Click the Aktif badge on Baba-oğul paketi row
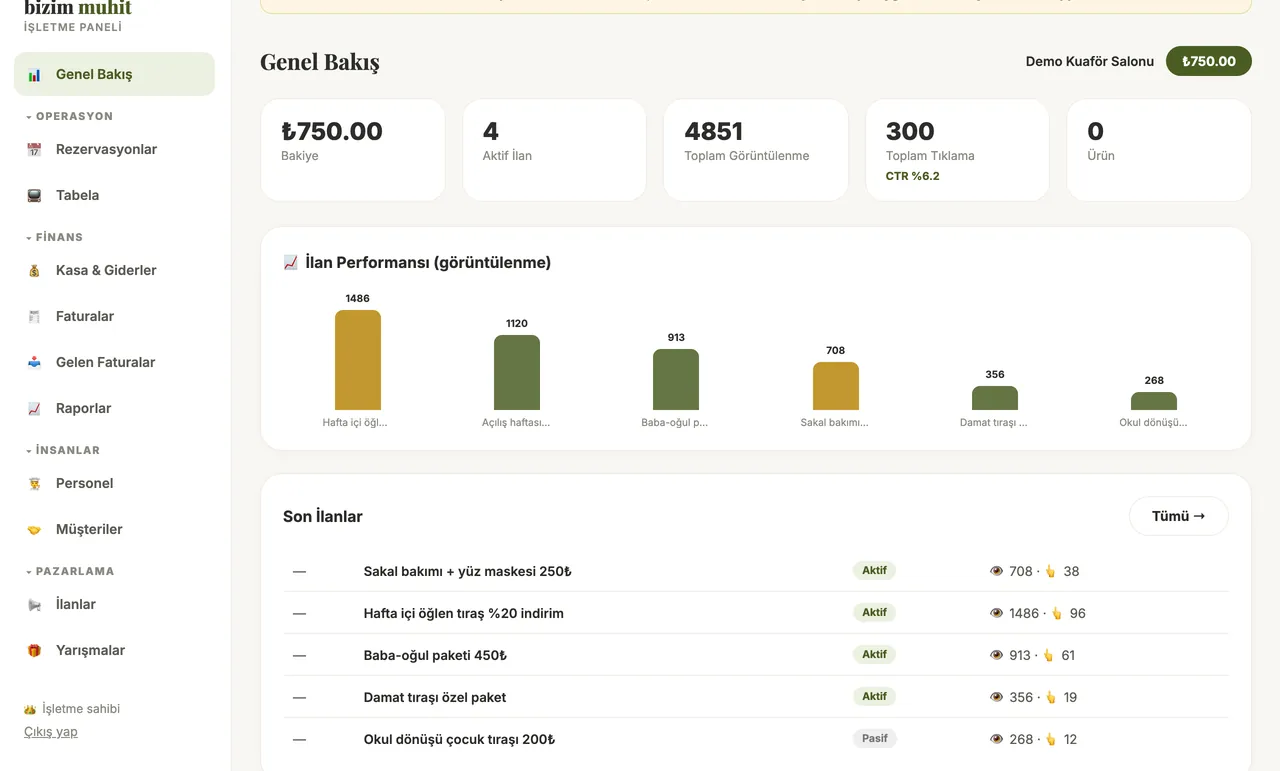Viewport: 1280px width, 771px height. (875, 654)
